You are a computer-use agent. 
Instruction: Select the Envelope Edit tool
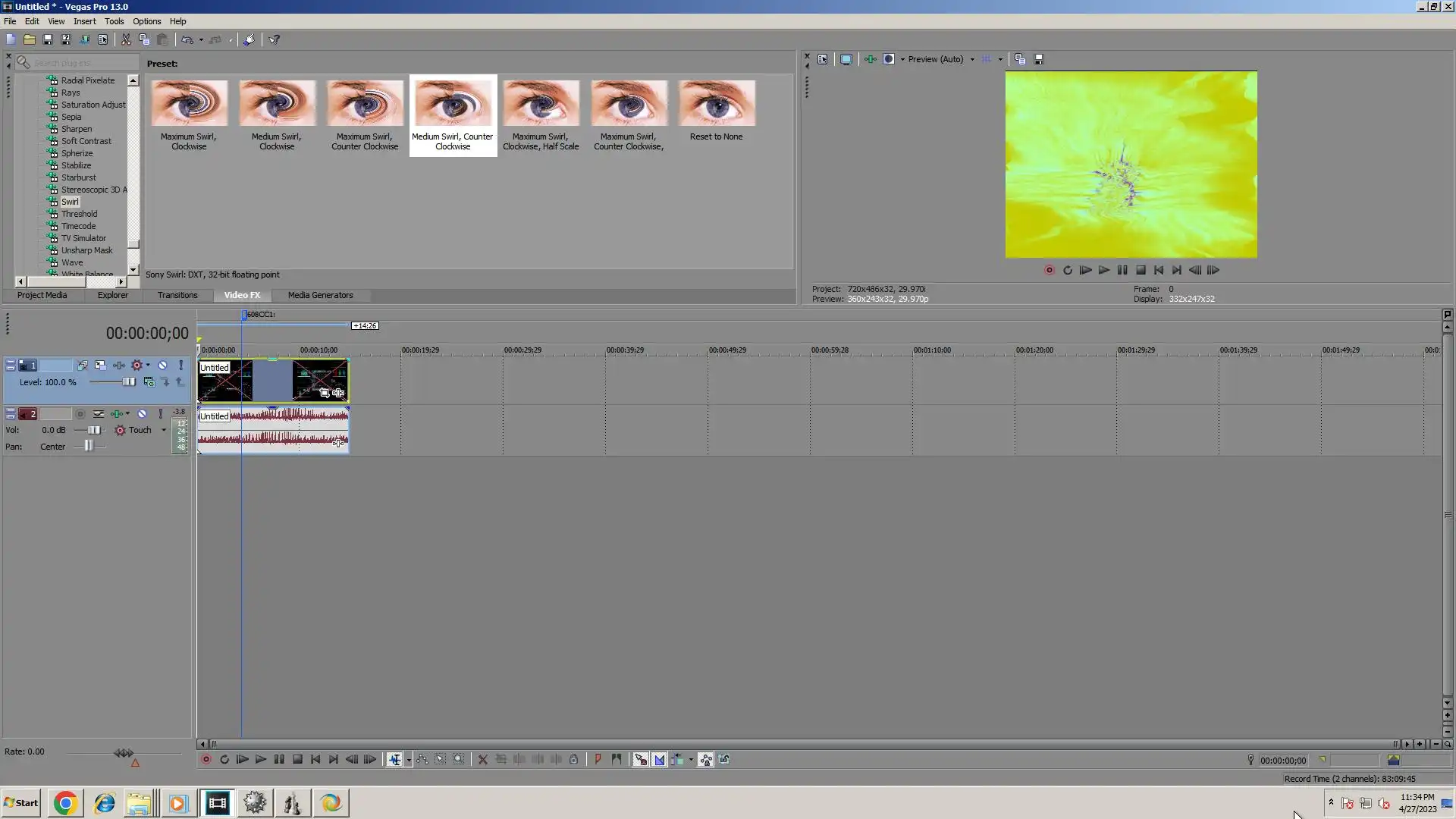pos(422,760)
